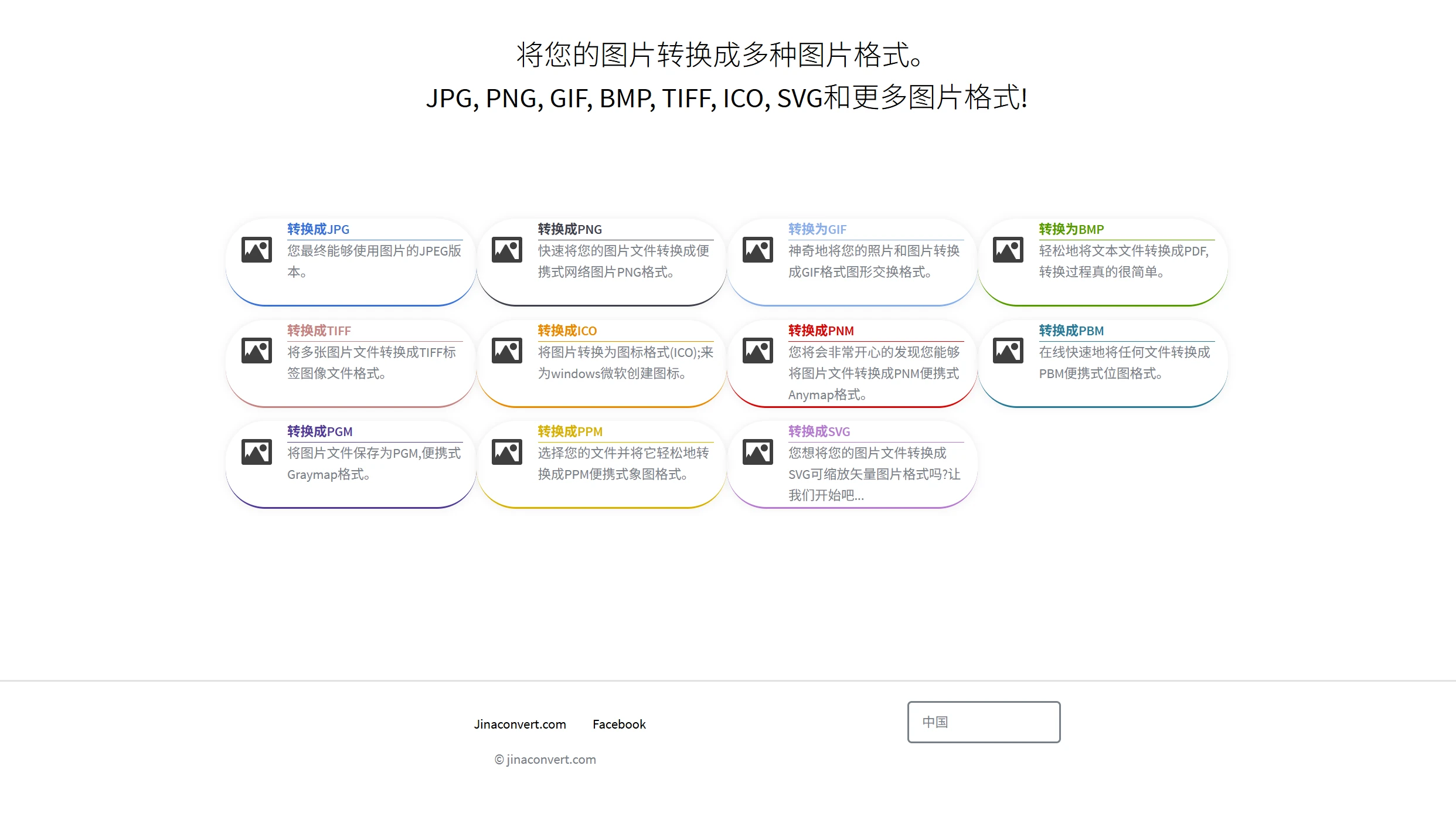Open the 转换为GIF title link
The image size is (1456, 813).
click(817, 229)
